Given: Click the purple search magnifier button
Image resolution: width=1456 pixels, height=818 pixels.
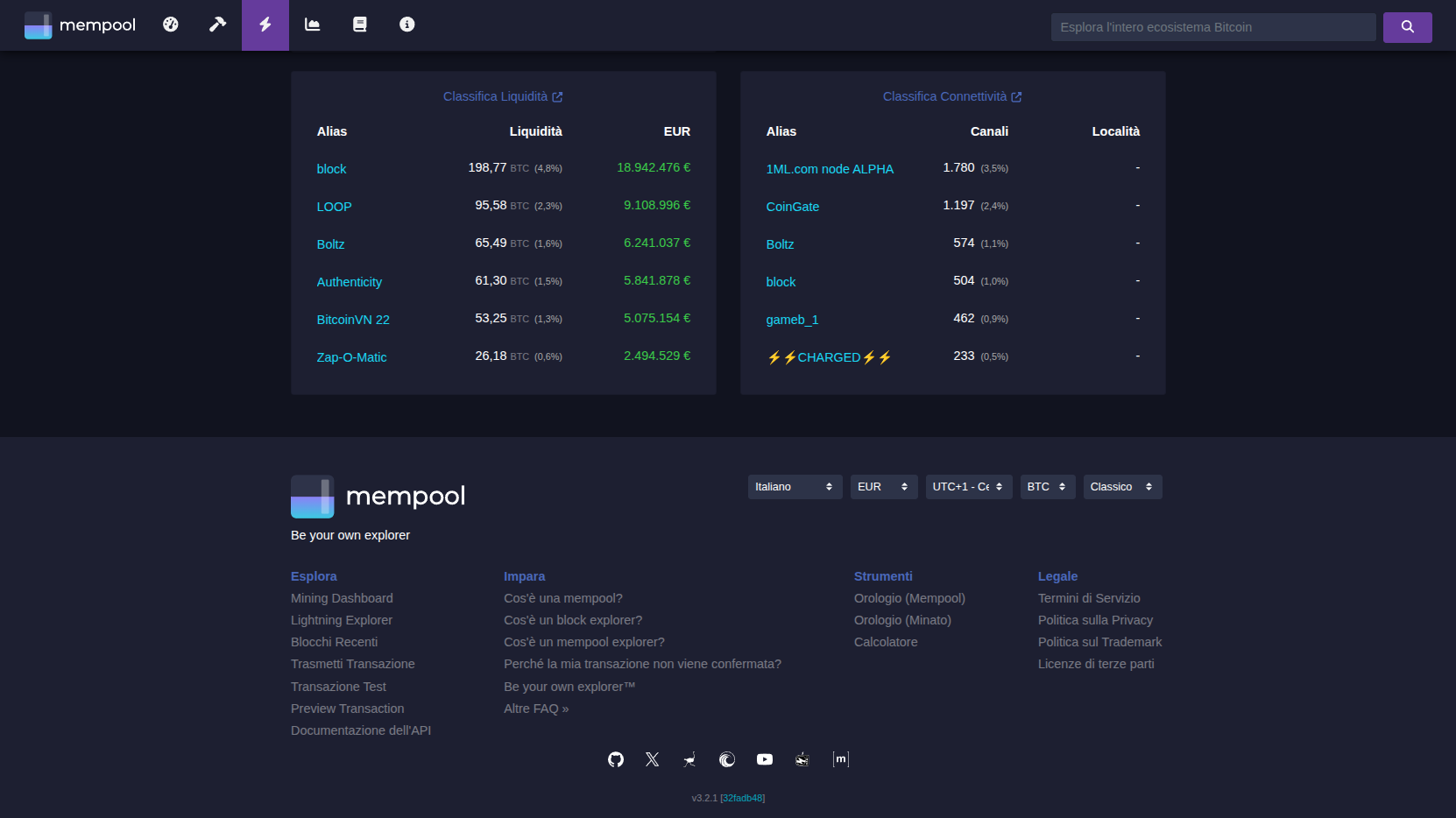Looking at the screenshot, I should tap(1407, 27).
